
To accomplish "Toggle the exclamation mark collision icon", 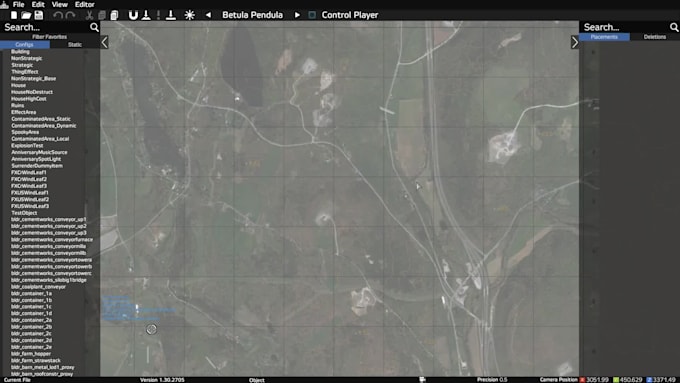I will coord(158,15).
